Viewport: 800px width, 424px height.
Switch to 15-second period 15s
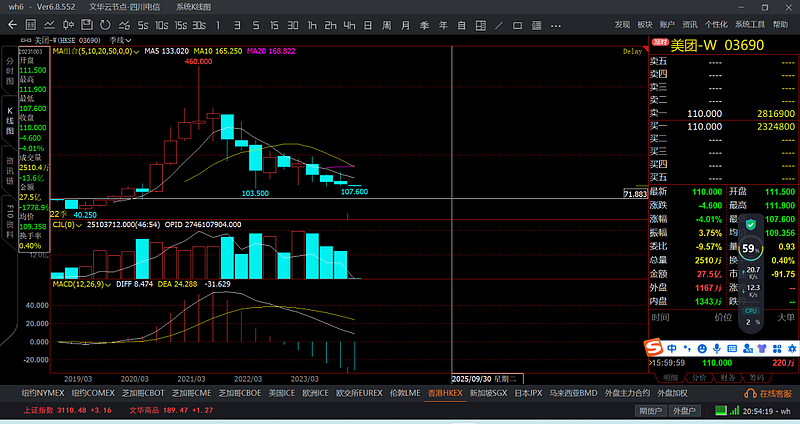pos(181,25)
